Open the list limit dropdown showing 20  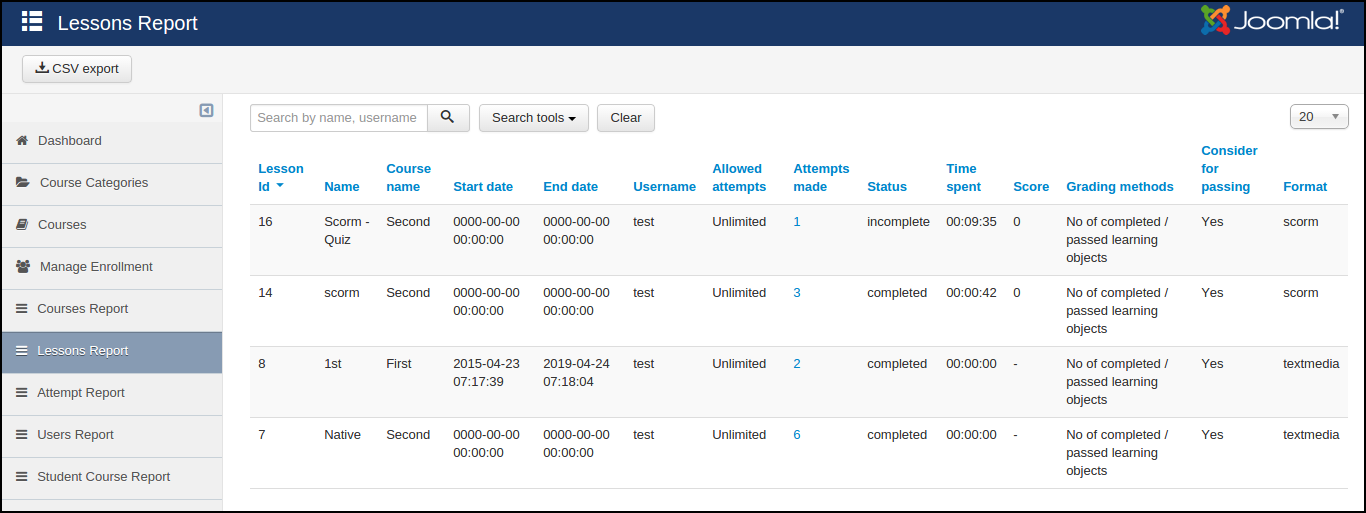click(1318, 117)
